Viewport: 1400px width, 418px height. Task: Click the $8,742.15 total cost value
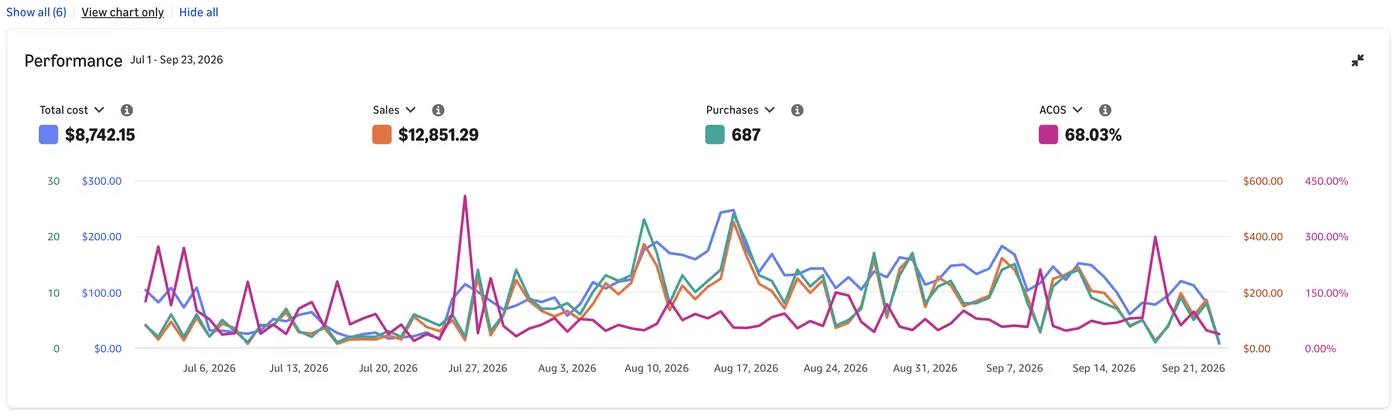(100, 134)
